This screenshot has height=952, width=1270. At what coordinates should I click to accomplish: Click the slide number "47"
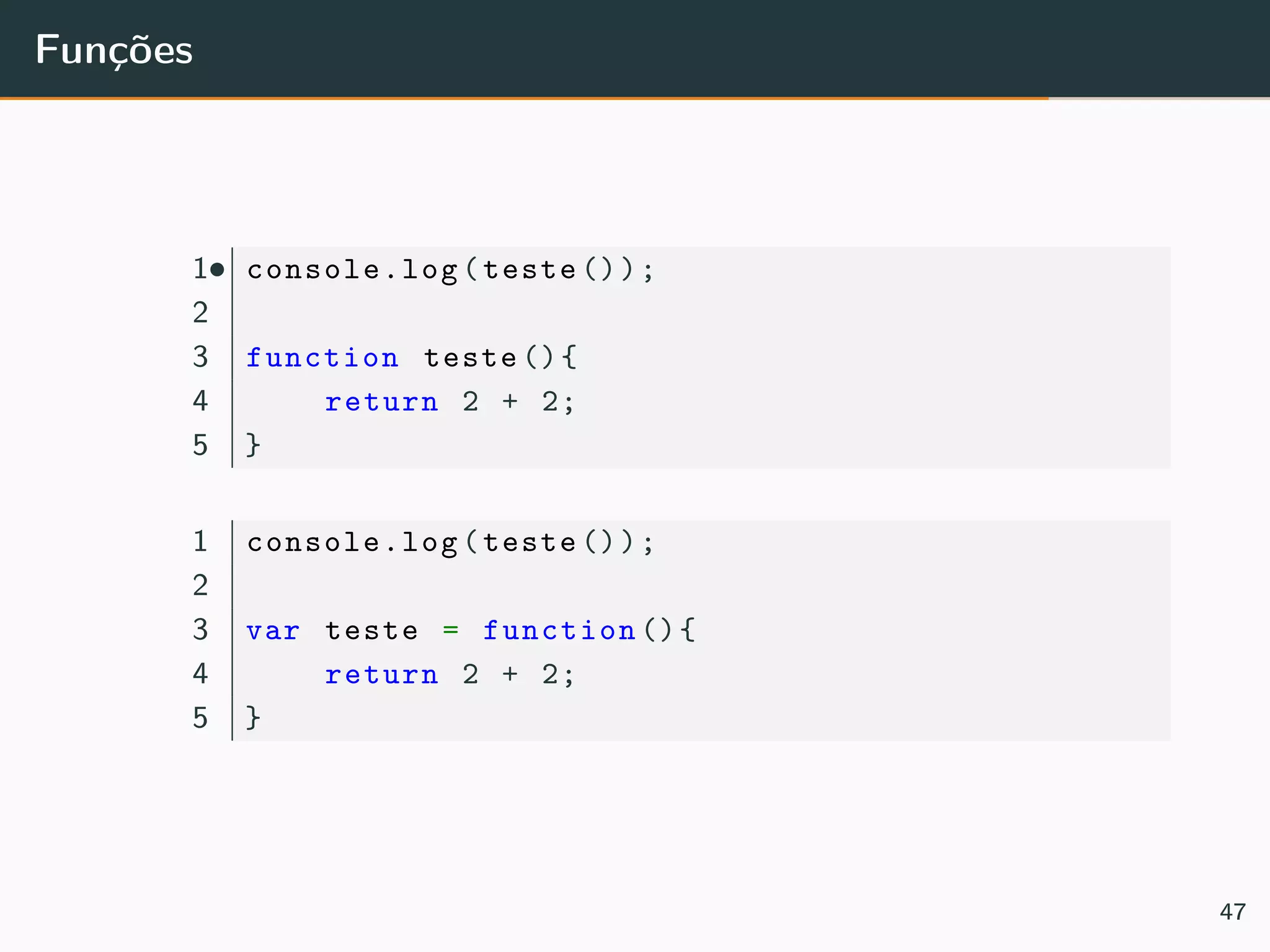pos(1232,912)
